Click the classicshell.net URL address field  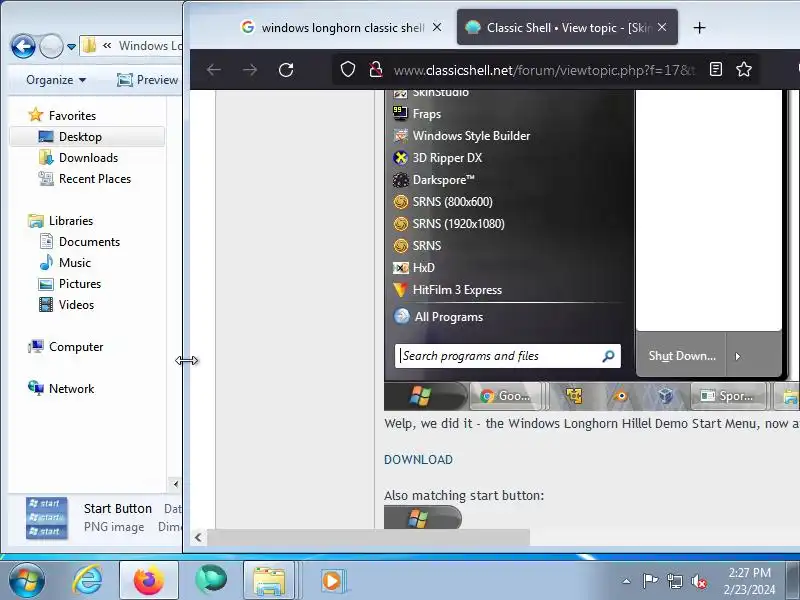point(544,70)
